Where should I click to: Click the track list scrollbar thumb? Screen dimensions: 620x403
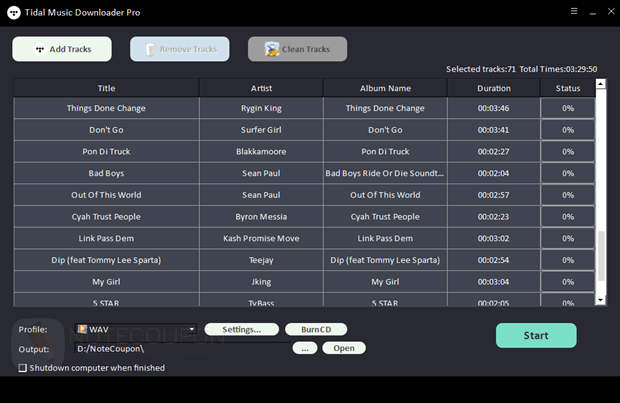click(601, 256)
